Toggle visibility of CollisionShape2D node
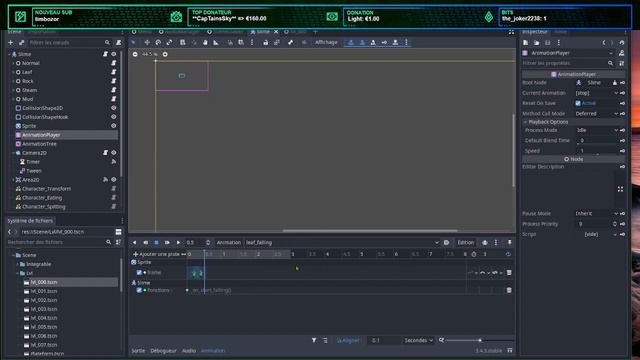 coord(114,108)
